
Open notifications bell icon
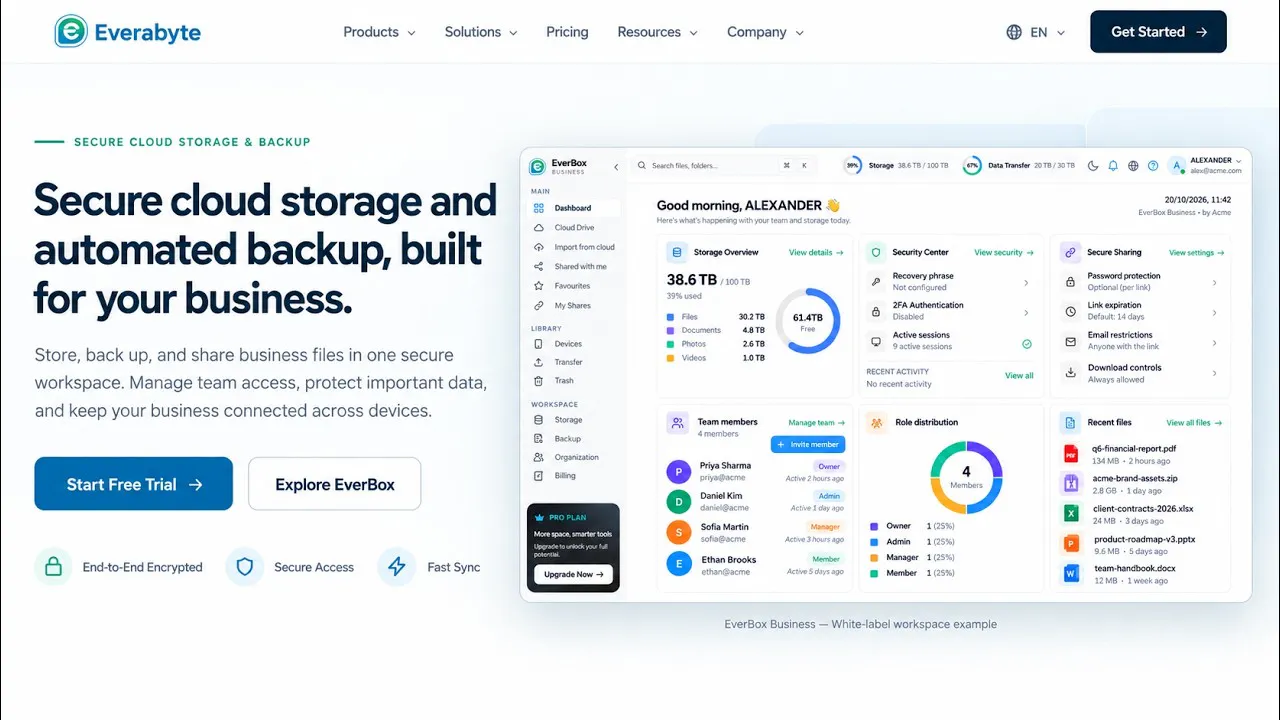click(x=1113, y=166)
